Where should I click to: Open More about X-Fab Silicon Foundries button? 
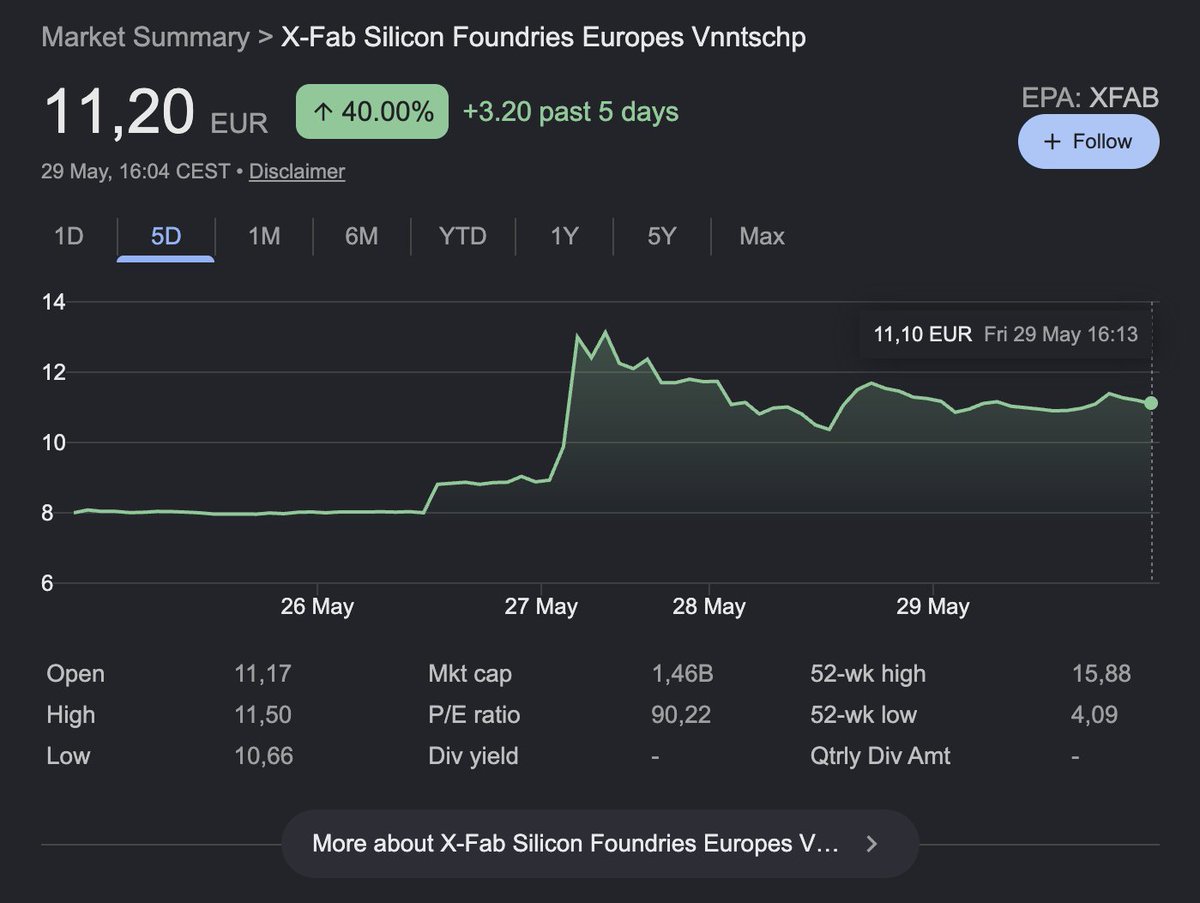tap(599, 843)
